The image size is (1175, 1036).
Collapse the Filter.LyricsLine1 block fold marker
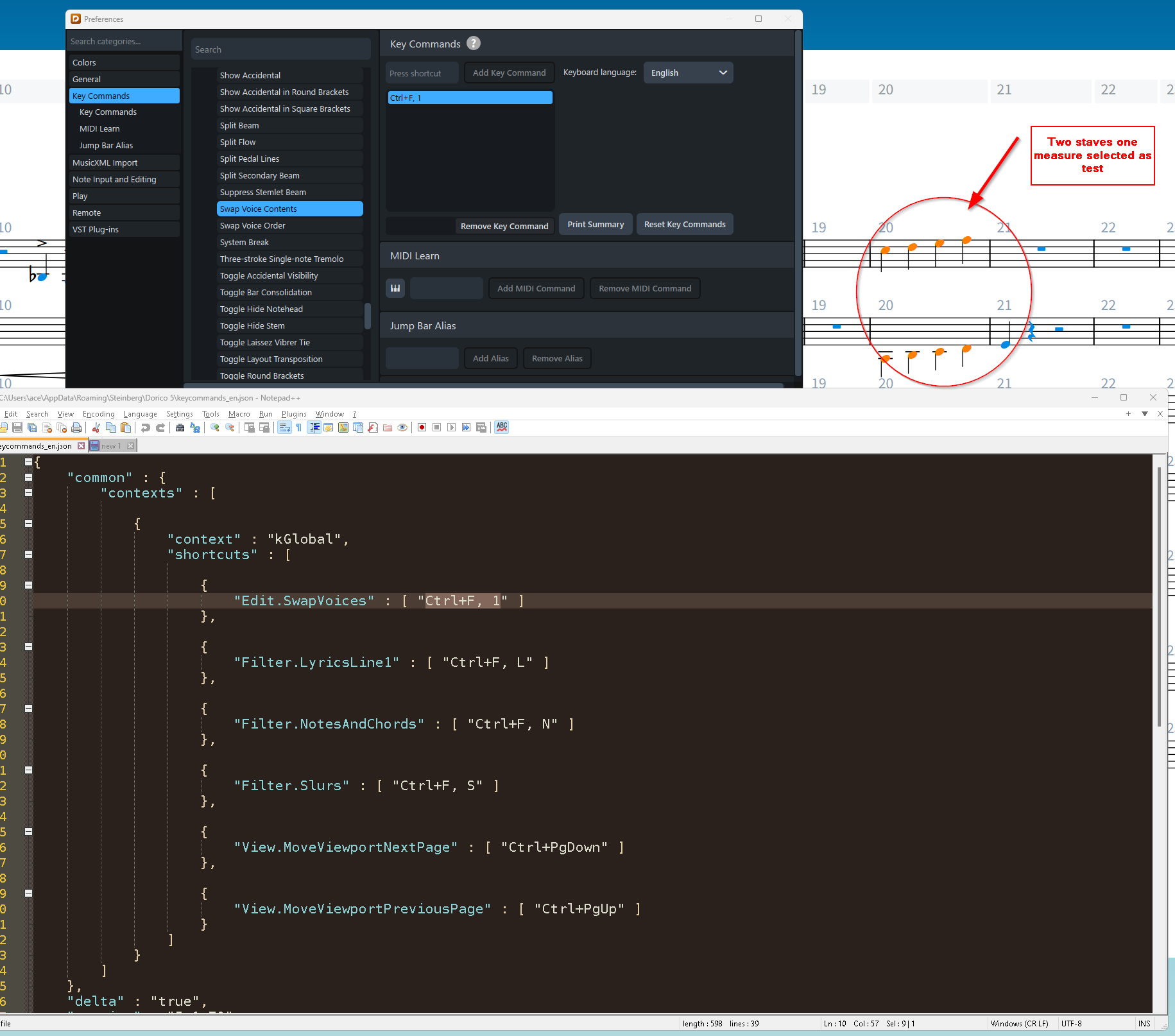click(x=28, y=646)
